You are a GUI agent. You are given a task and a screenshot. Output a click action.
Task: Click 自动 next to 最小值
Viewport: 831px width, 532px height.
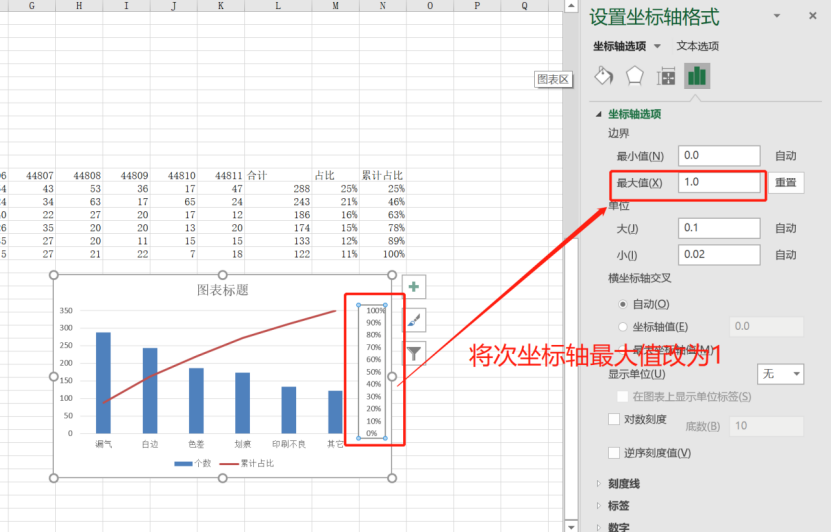(x=785, y=156)
